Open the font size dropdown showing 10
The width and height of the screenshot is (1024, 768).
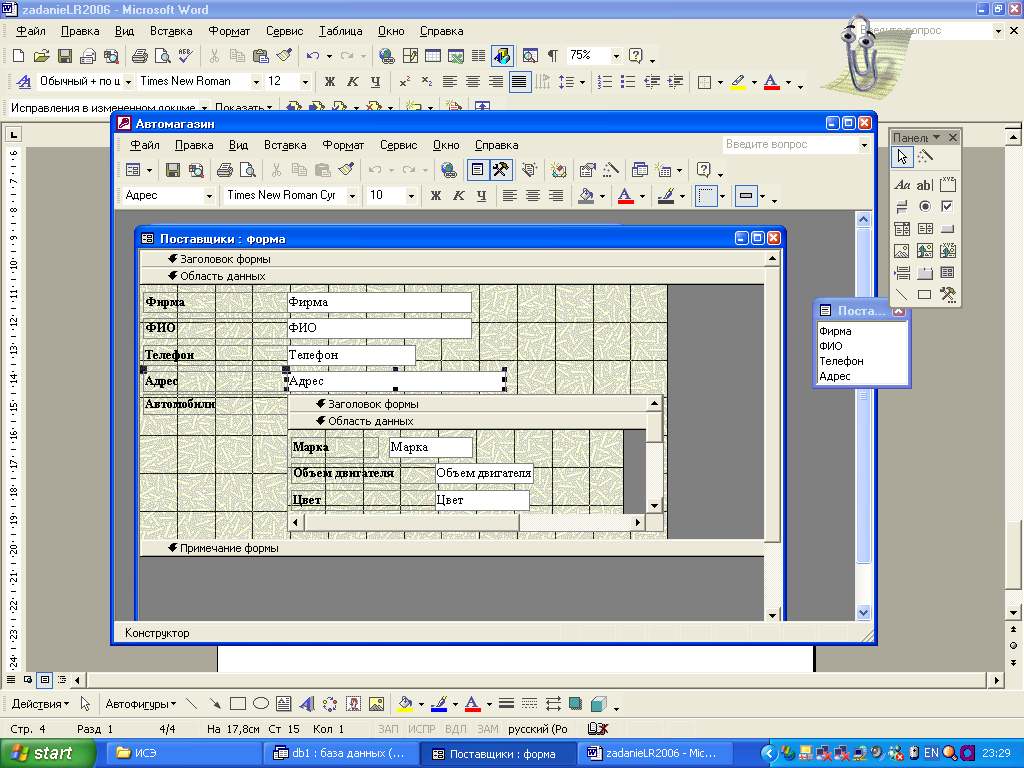pyautogui.click(x=411, y=195)
